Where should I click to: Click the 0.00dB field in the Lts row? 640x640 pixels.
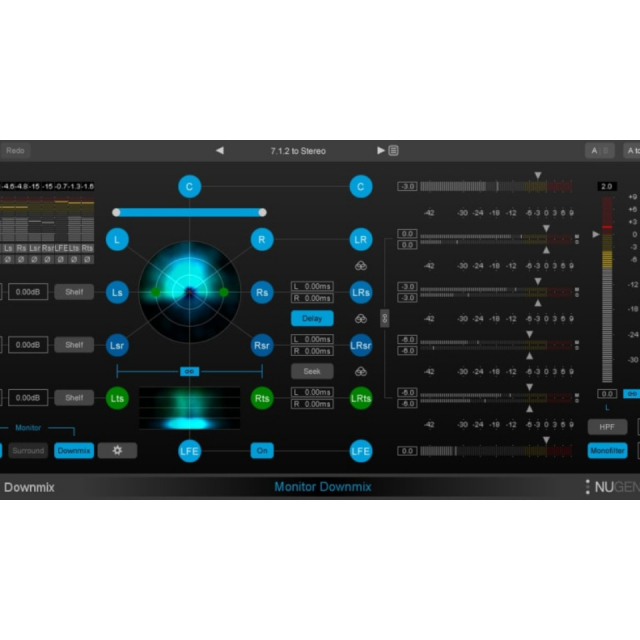[x=28, y=398]
